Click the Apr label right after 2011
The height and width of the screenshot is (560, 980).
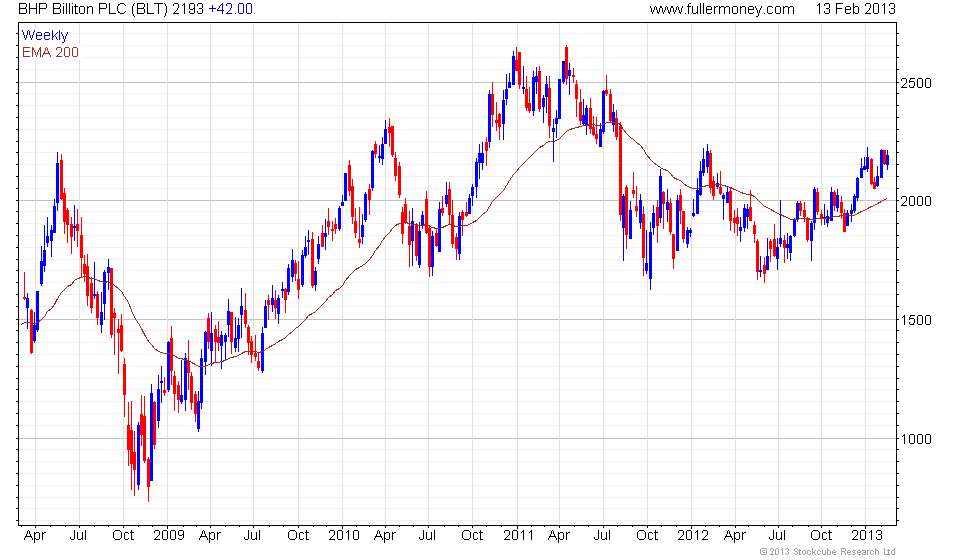coord(559,536)
